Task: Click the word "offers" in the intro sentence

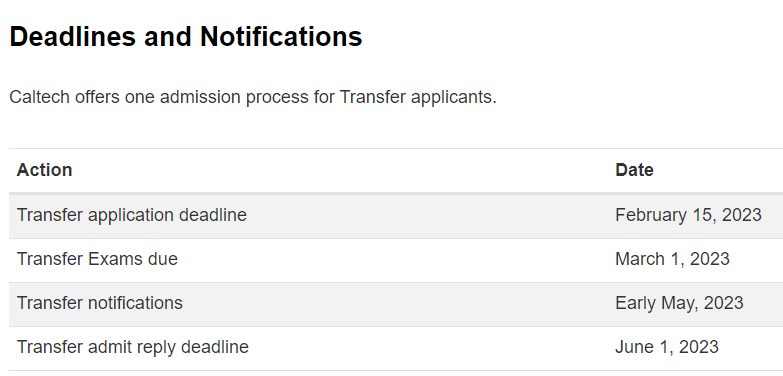Action: [97, 97]
